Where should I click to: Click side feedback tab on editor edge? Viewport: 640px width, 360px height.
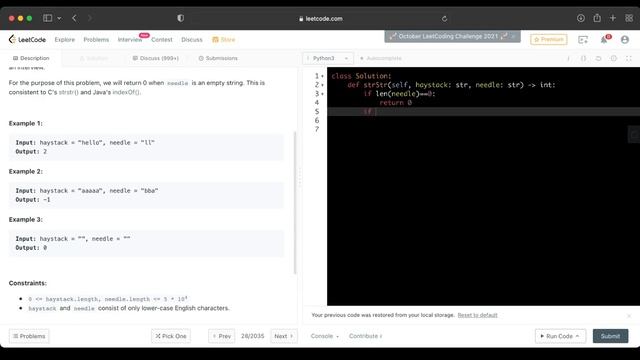(x=634, y=134)
